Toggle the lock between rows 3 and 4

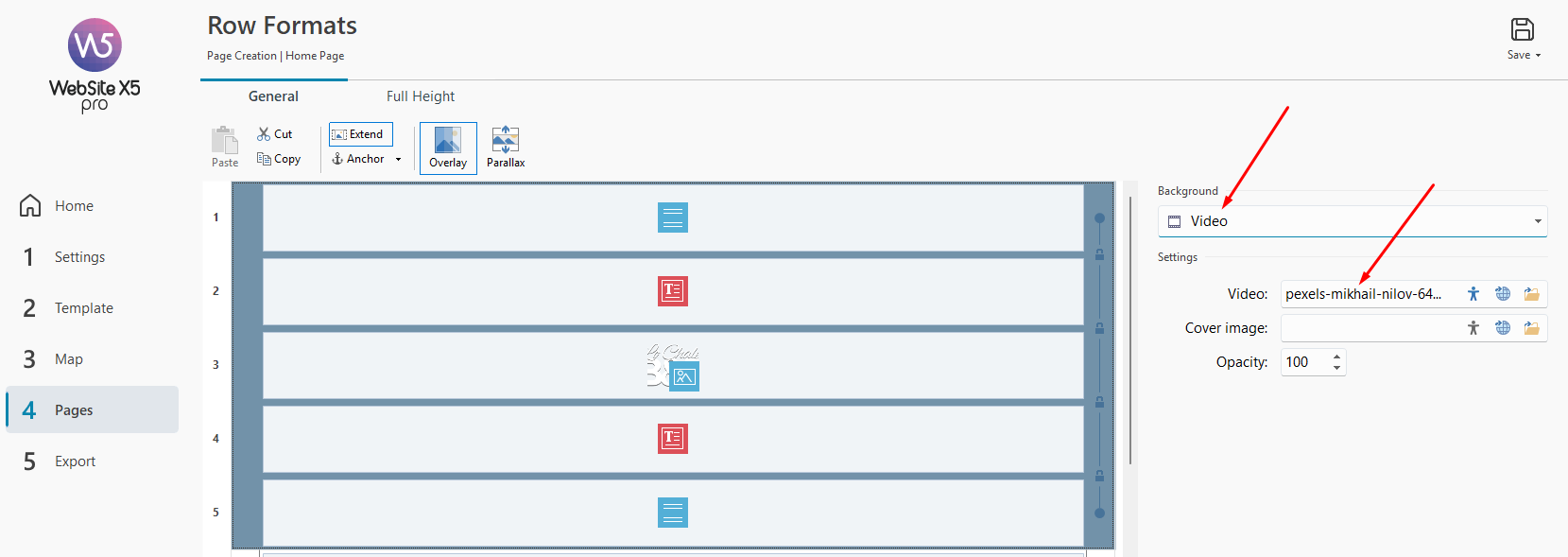click(x=1099, y=402)
